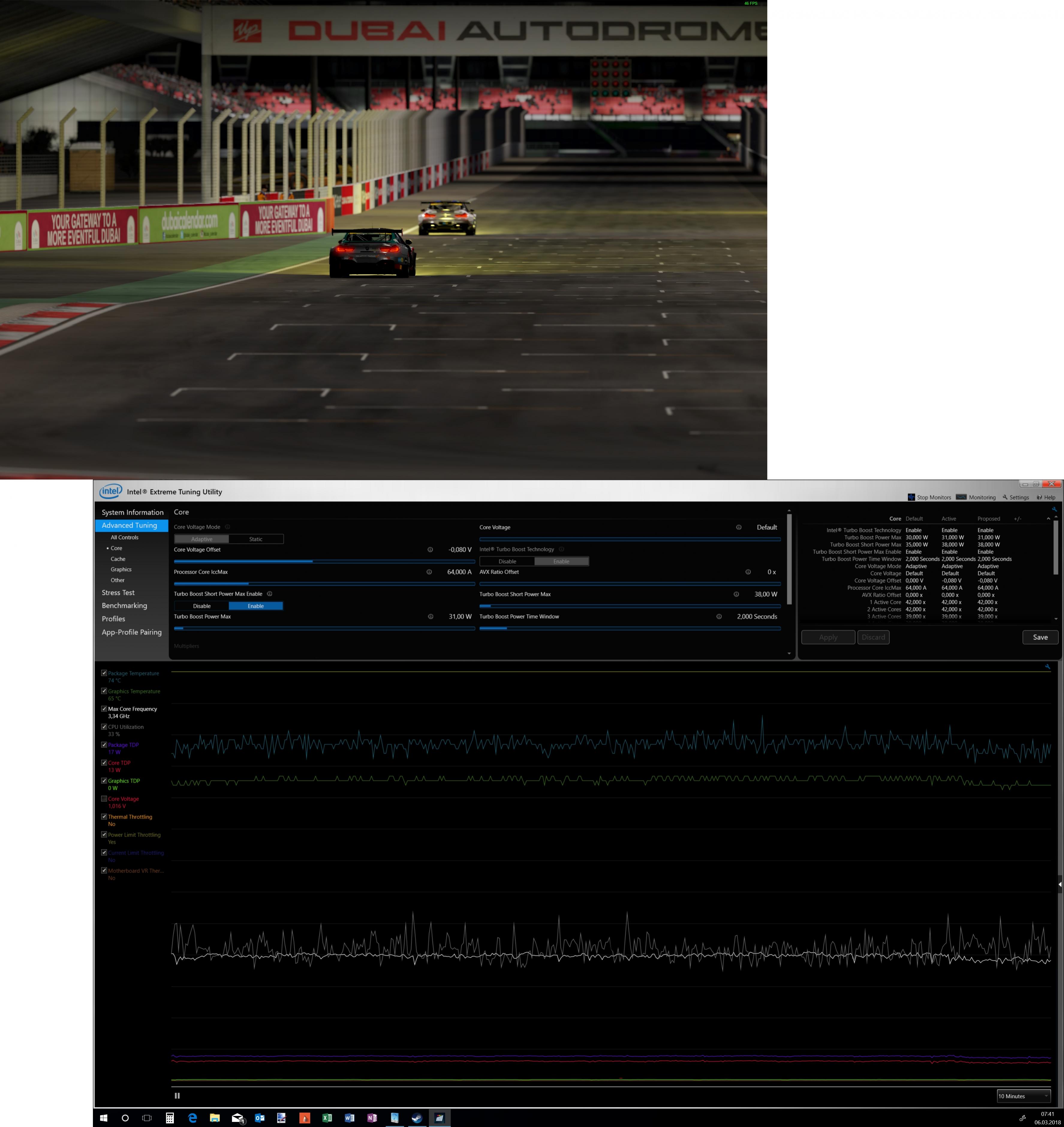1064x1127 pixels.
Task: Collapse the Core settings table with the chevron
Action: [1048, 518]
